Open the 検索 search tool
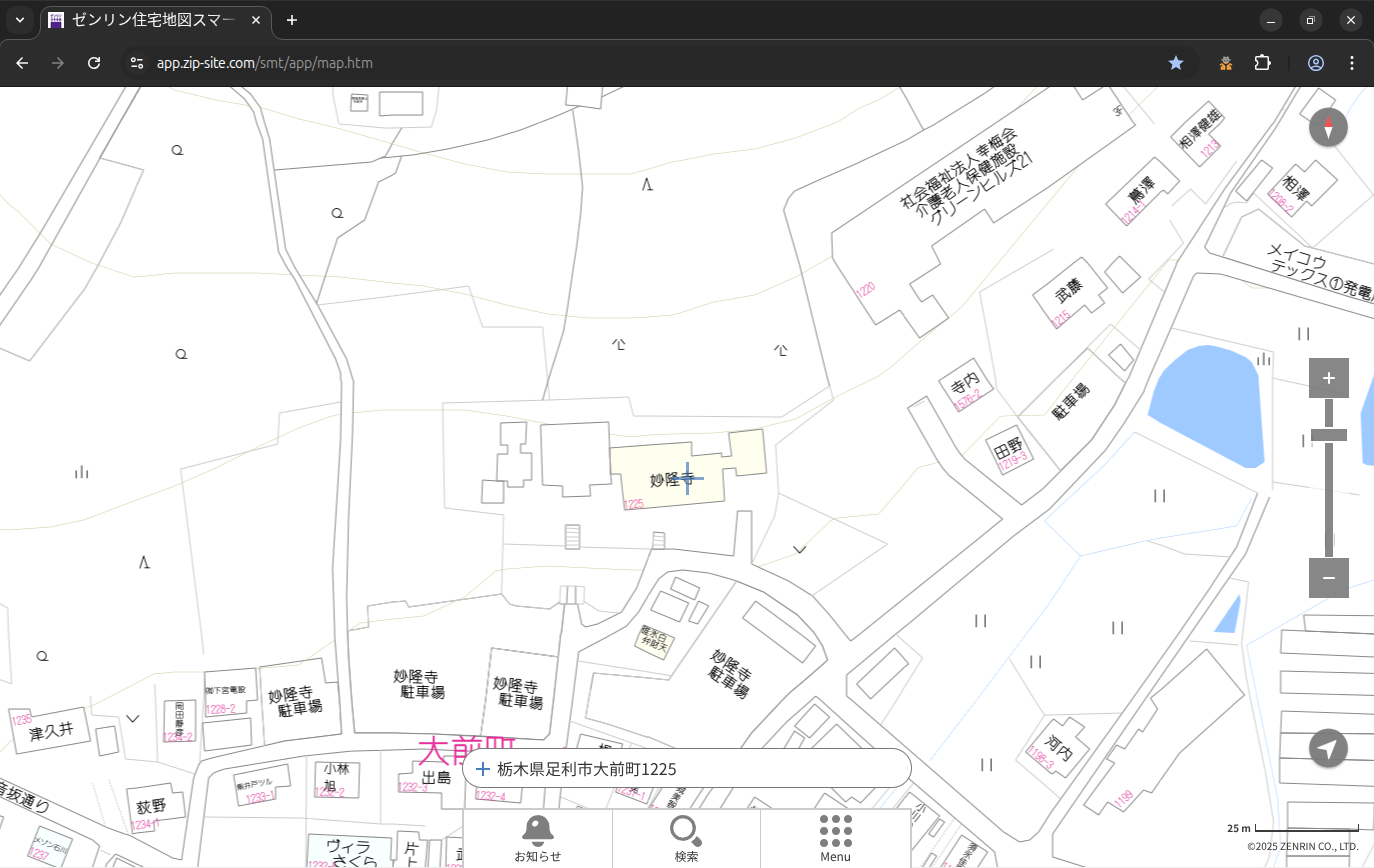Viewport: 1374px width, 868px height. [x=686, y=838]
